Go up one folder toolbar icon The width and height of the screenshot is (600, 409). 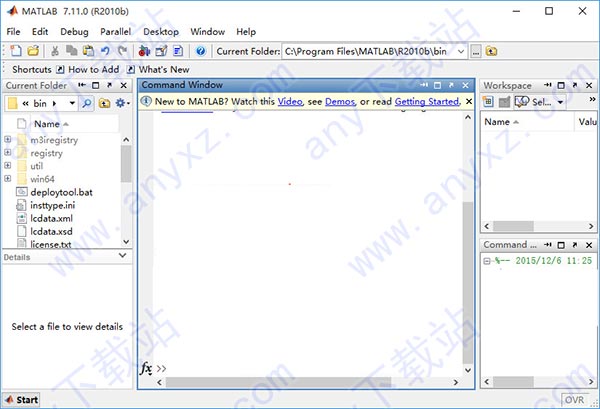(x=491, y=51)
